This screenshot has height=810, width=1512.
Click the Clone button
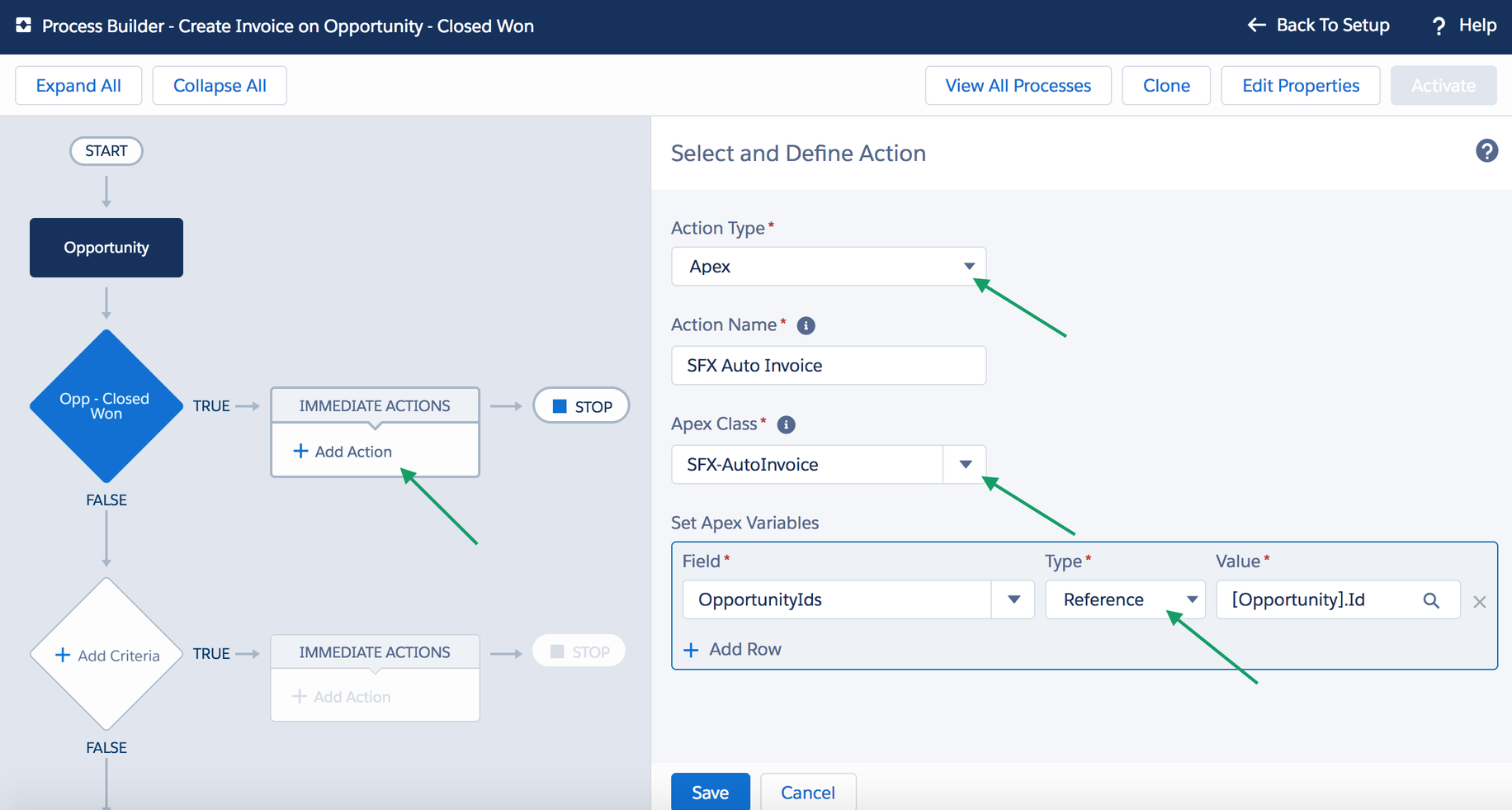click(x=1166, y=86)
